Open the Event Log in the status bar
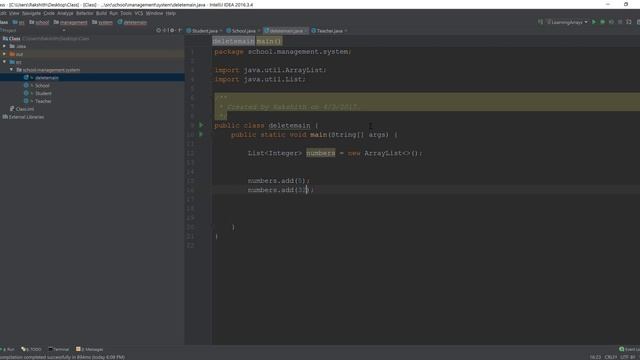This screenshot has height=360, width=640. pyautogui.click(x=629, y=349)
